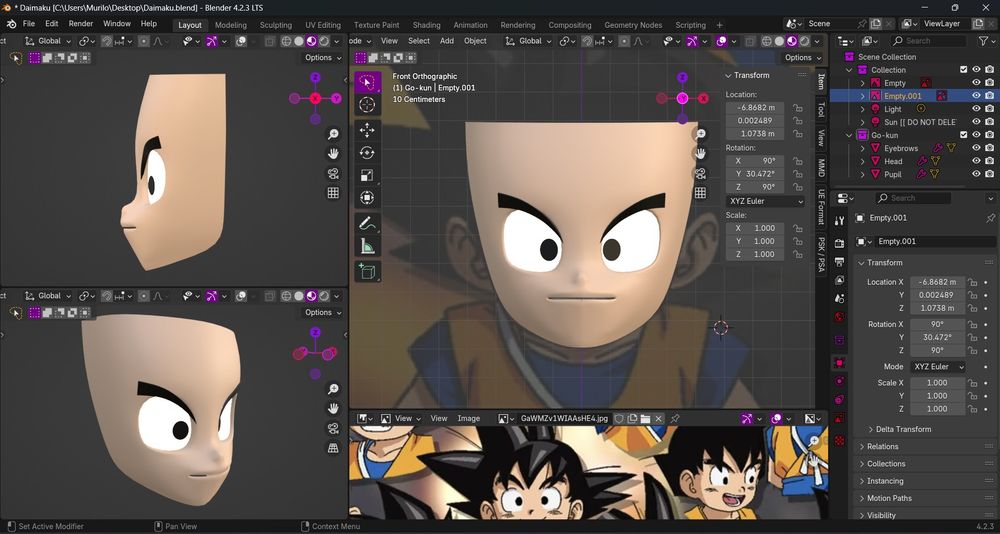Activate the 3D Cursor tool in the toolbar
Screen dimensions: 1000x534
367,105
